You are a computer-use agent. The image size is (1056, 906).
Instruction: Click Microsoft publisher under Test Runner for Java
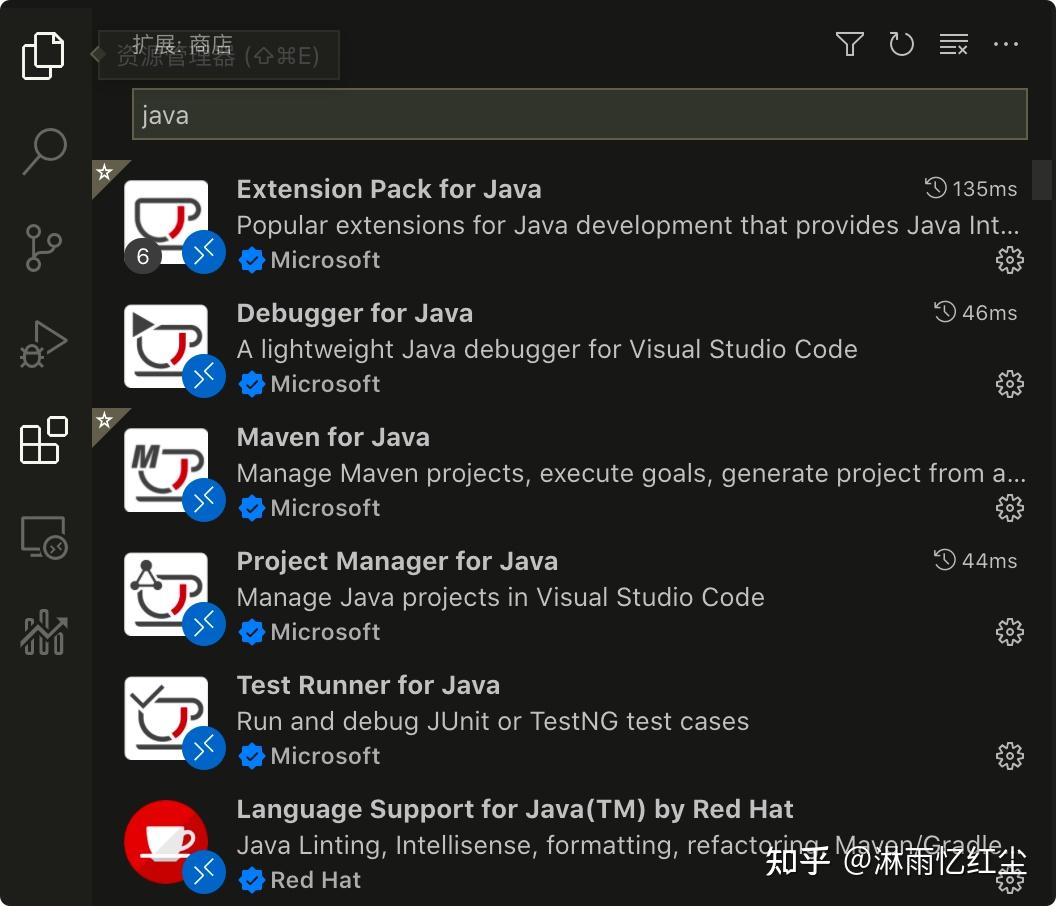coord(324,755)
